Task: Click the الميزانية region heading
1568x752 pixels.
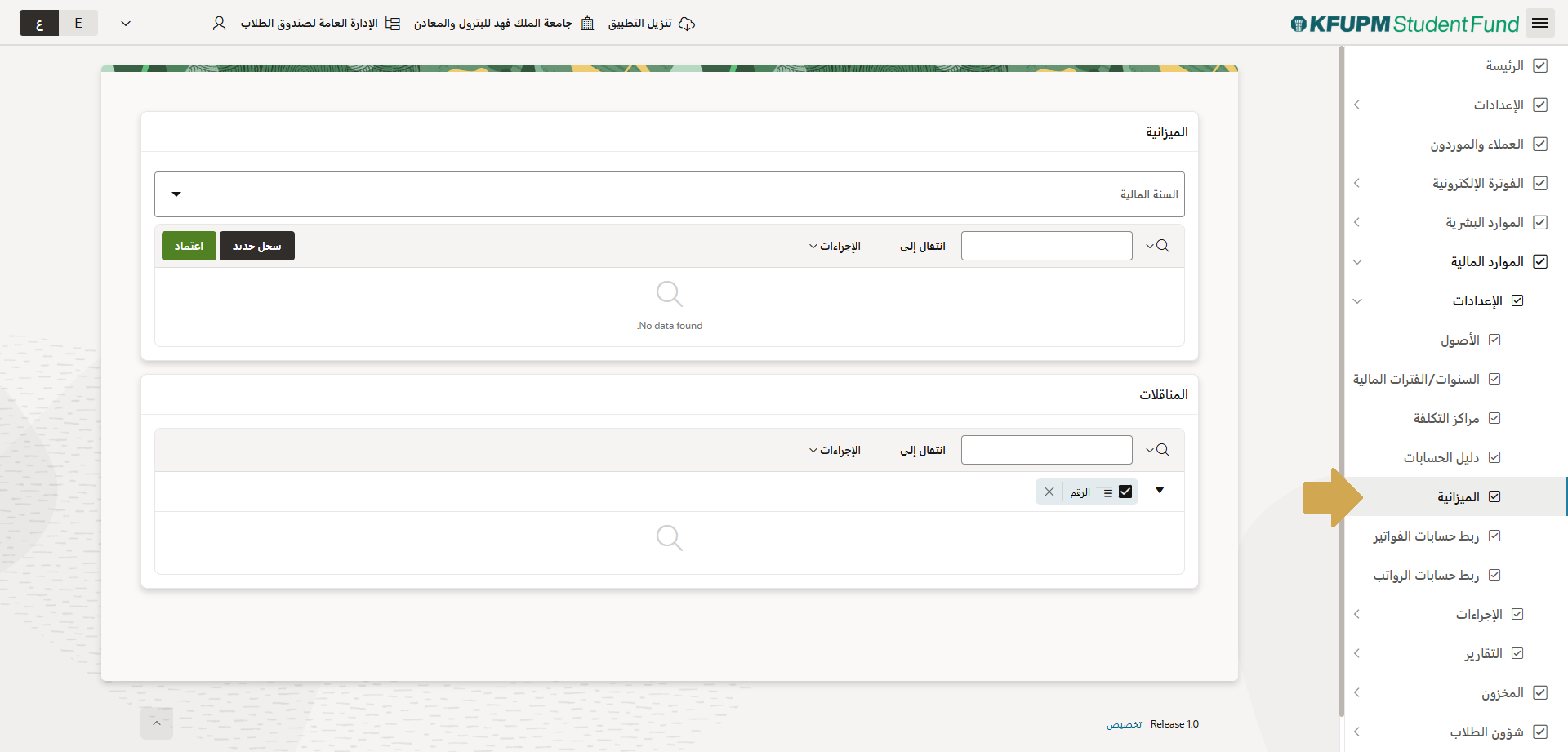Action: 1167,131
